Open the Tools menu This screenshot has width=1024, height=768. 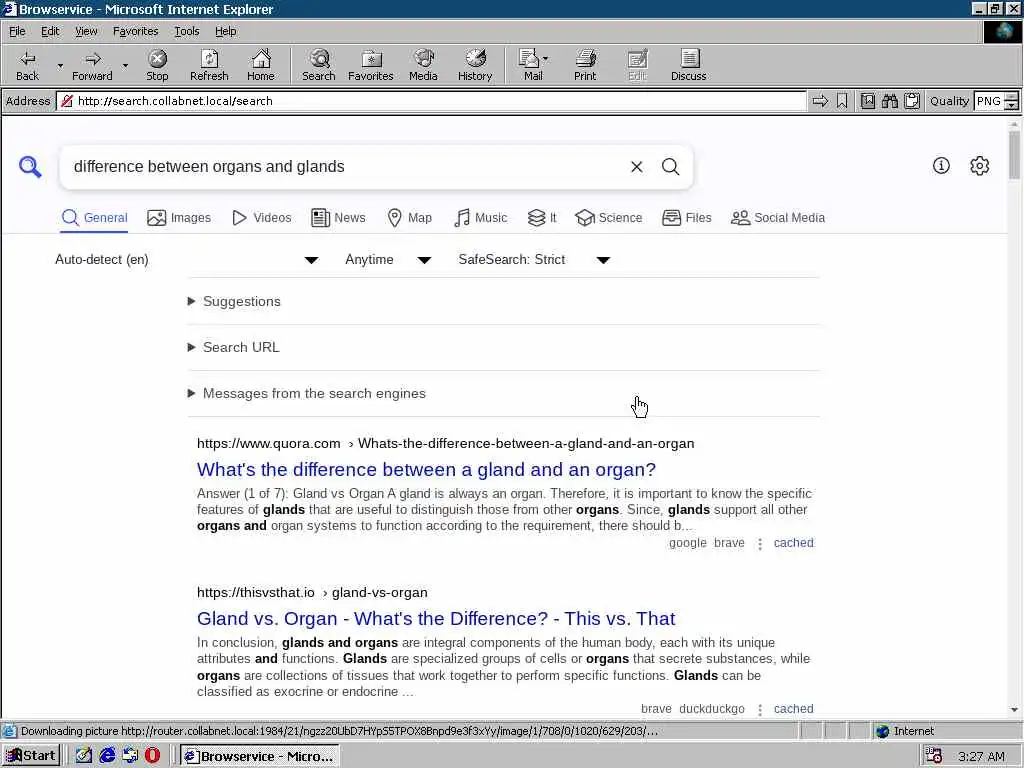(x=187, y=31)
